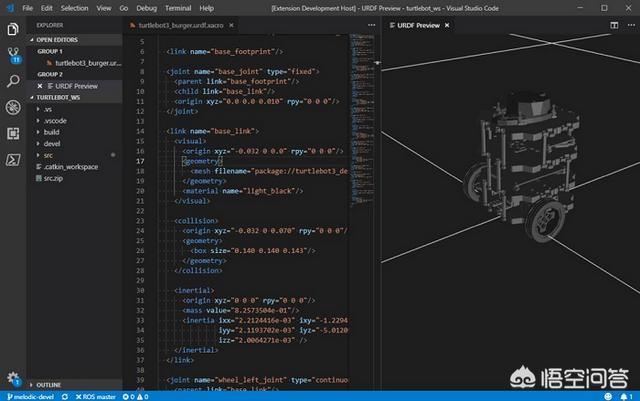This screenshot has height=401, width=640.
Task: Open the Extensions view
Action: pyautogui.click(x=14, y=133)
